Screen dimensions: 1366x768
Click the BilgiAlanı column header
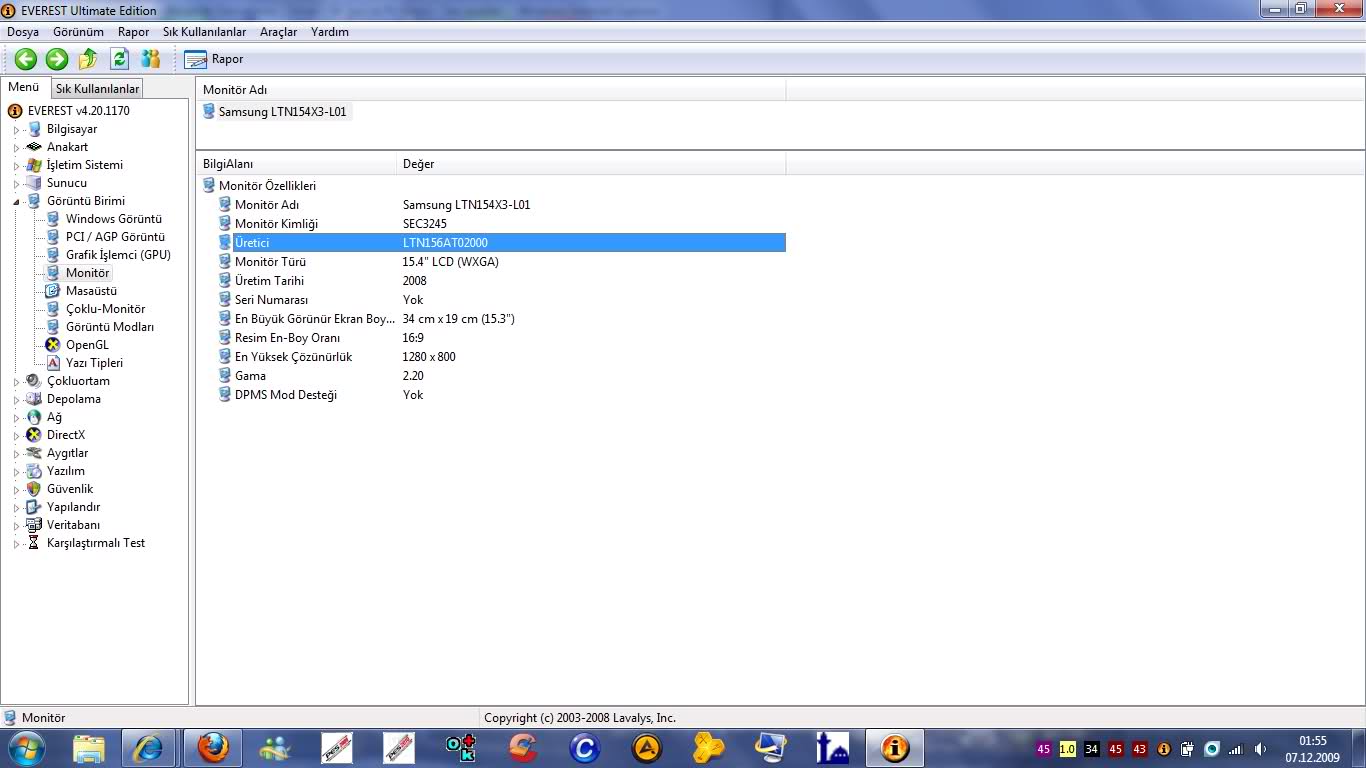click(296, 164)
